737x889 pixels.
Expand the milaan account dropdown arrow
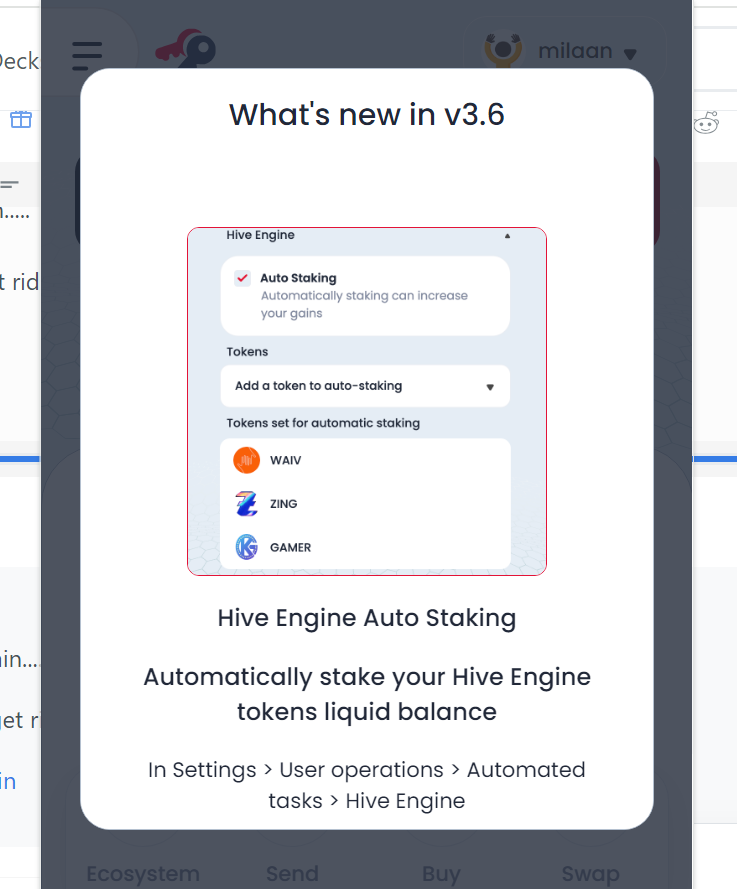(x=630, y=54)
